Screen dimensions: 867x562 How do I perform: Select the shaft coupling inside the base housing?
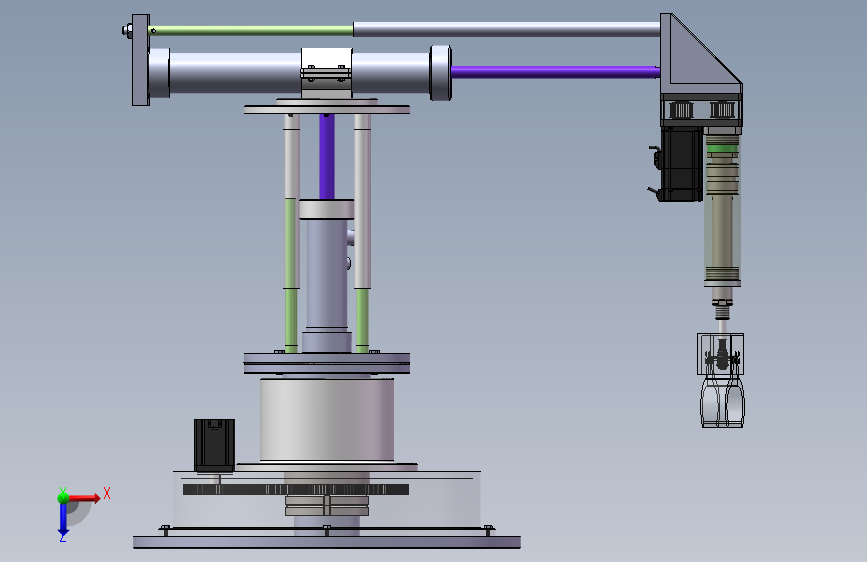tap(327, 506)
